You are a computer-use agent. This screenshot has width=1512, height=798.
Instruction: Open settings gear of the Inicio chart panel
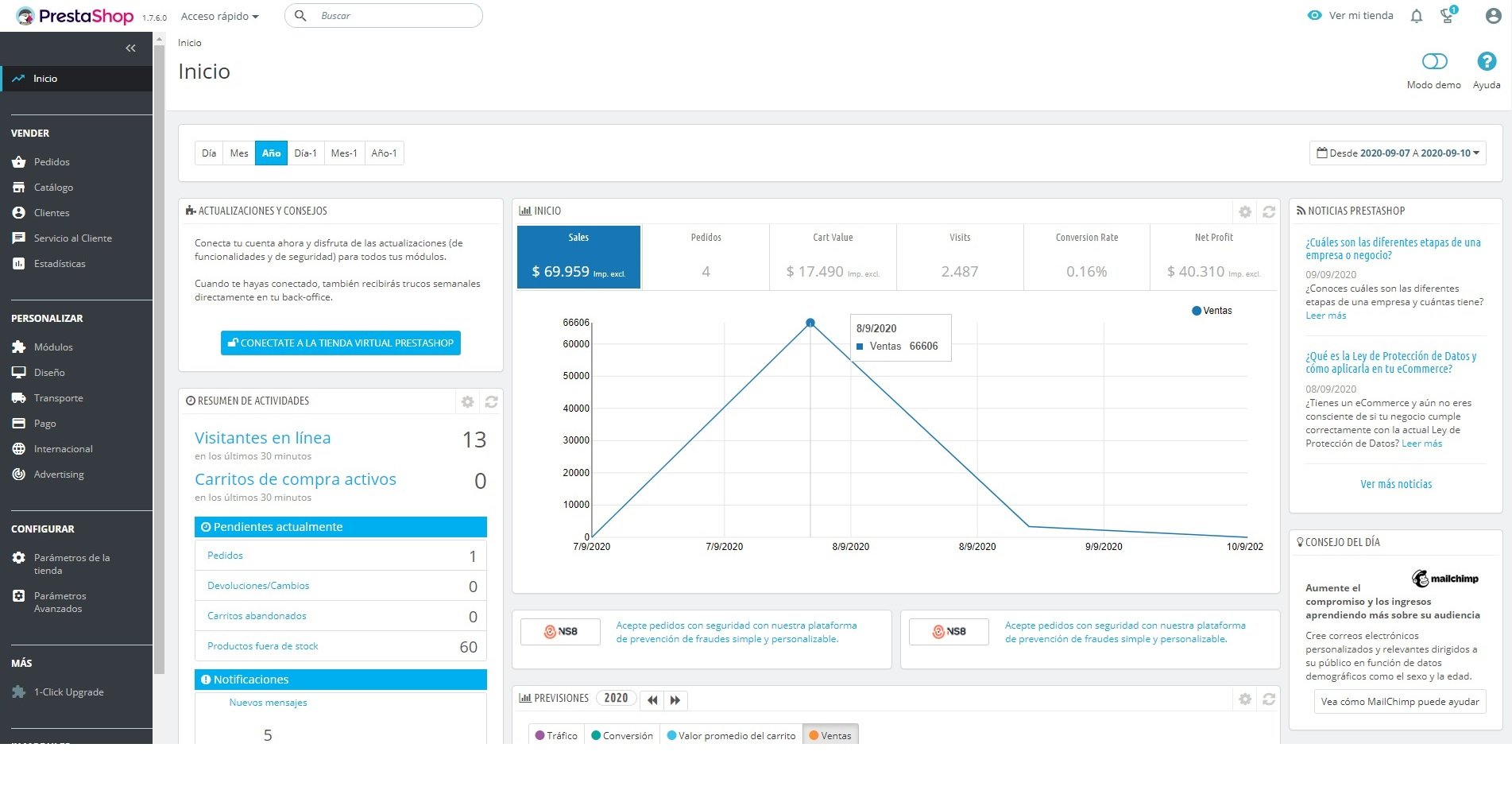(x=1245, y=211)
